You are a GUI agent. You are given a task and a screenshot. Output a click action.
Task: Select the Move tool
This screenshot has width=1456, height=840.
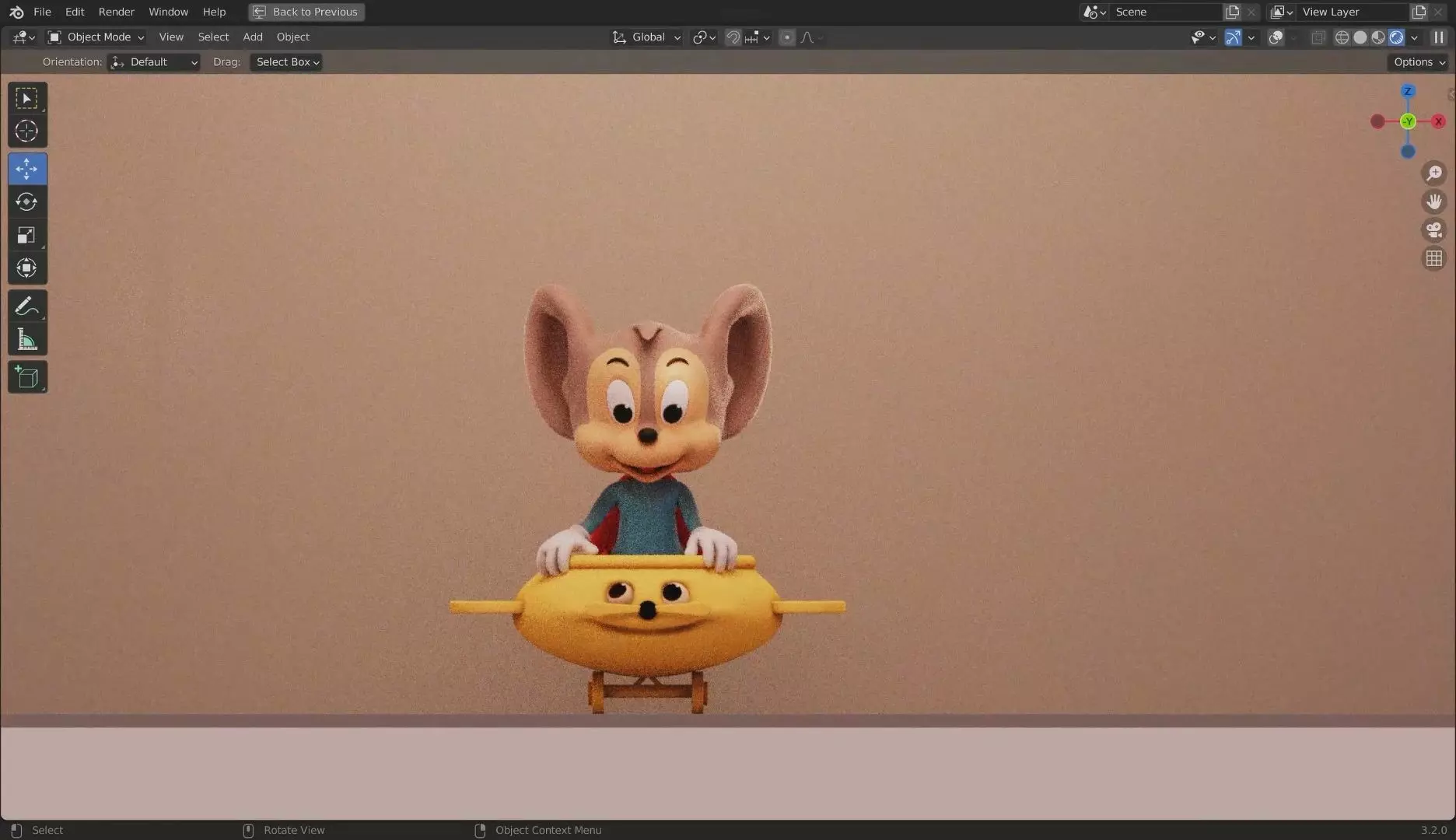27,169
